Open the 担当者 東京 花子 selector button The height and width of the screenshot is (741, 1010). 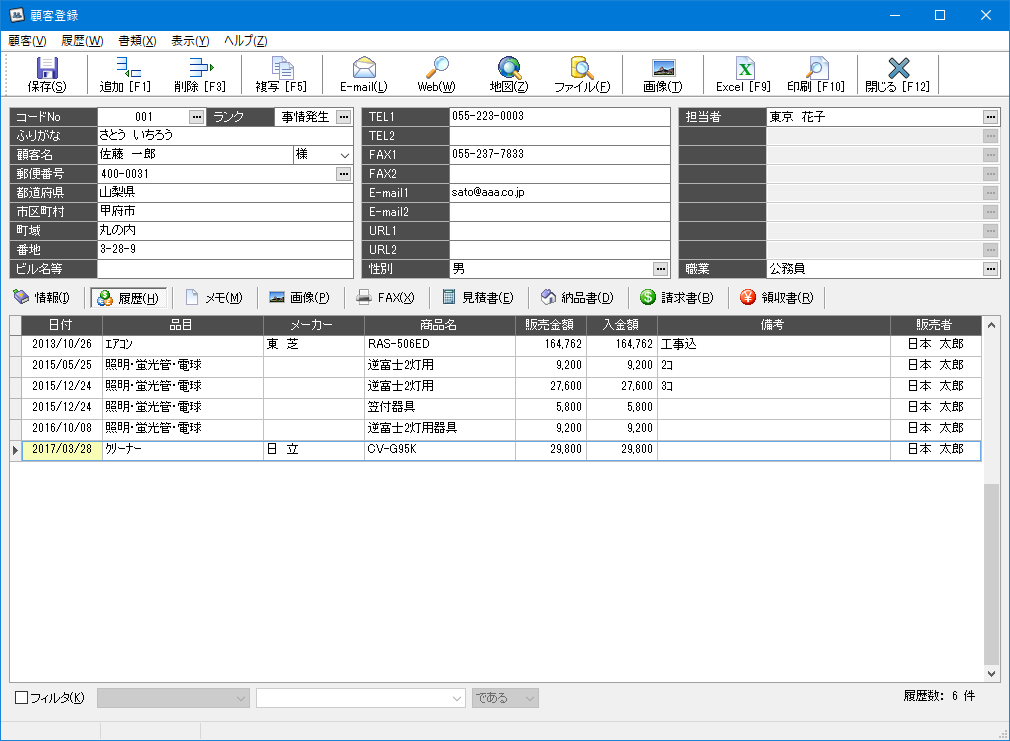[991, 117]
